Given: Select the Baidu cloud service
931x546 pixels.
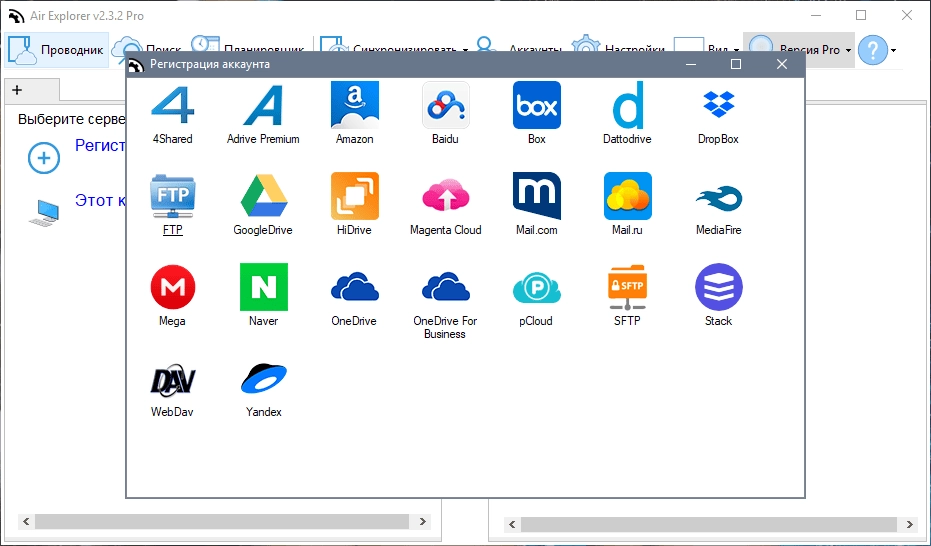Looking at the screenshot, I should click(445, 105).
